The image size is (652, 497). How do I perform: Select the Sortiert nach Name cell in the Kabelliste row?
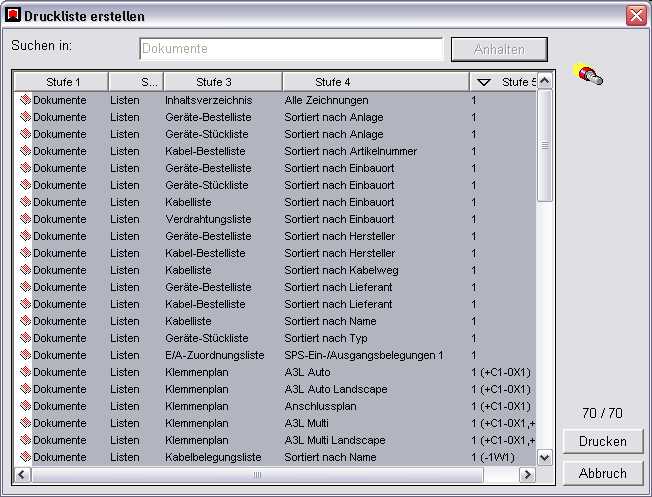coord(330,321)
